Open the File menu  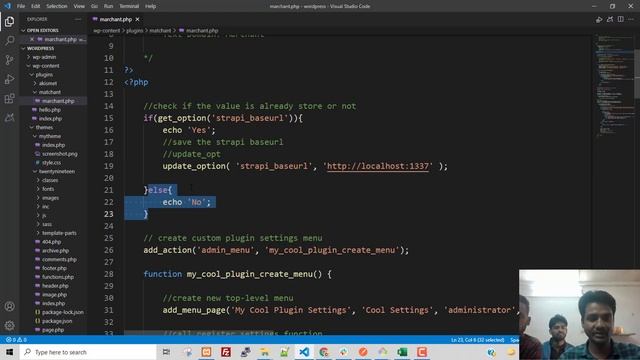(x=21, y=6)
